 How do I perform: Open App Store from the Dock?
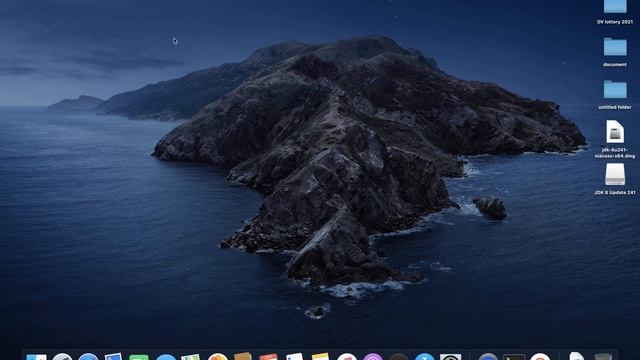[x=424, y=357]
